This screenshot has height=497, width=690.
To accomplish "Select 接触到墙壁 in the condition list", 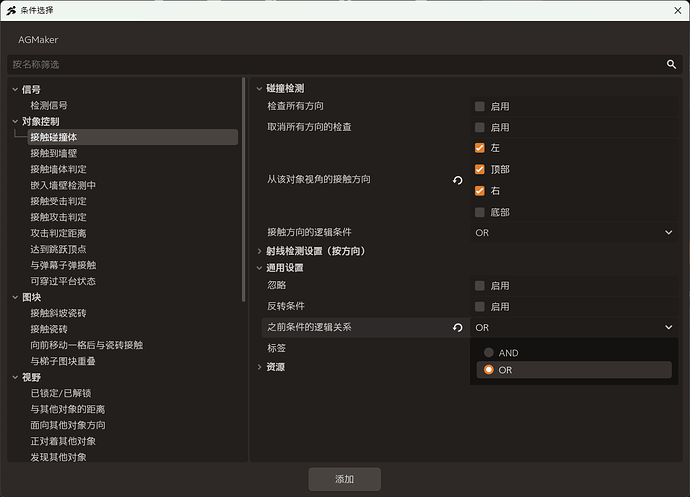I will (x=54, y=153).
